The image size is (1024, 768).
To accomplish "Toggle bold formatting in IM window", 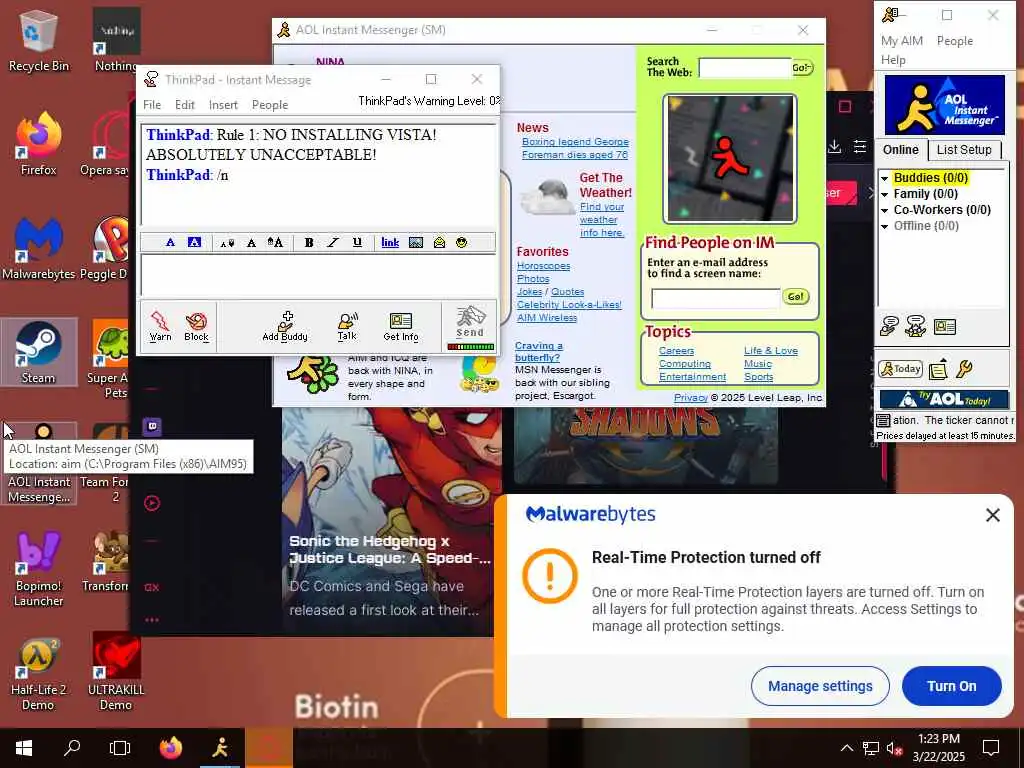I will (x=309, y=242).
